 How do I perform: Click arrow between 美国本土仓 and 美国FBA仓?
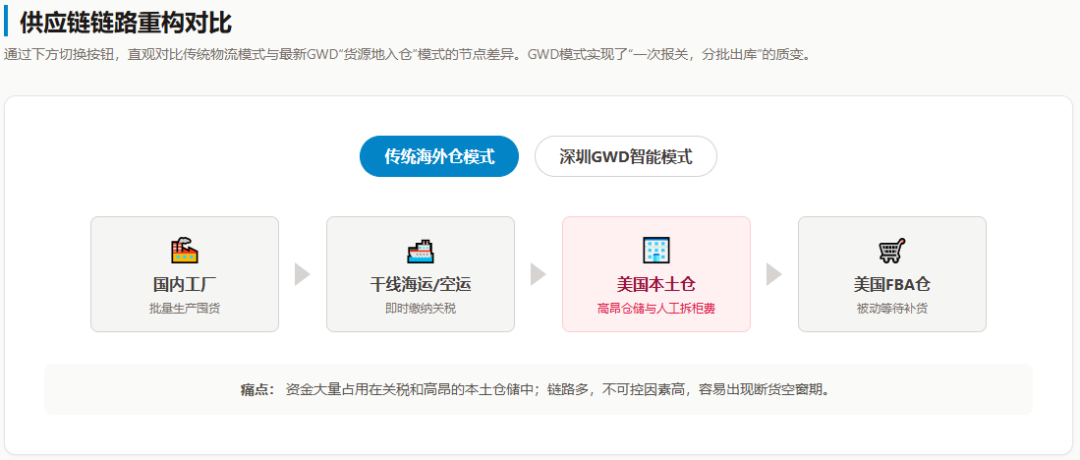click(x=774, y=274)
